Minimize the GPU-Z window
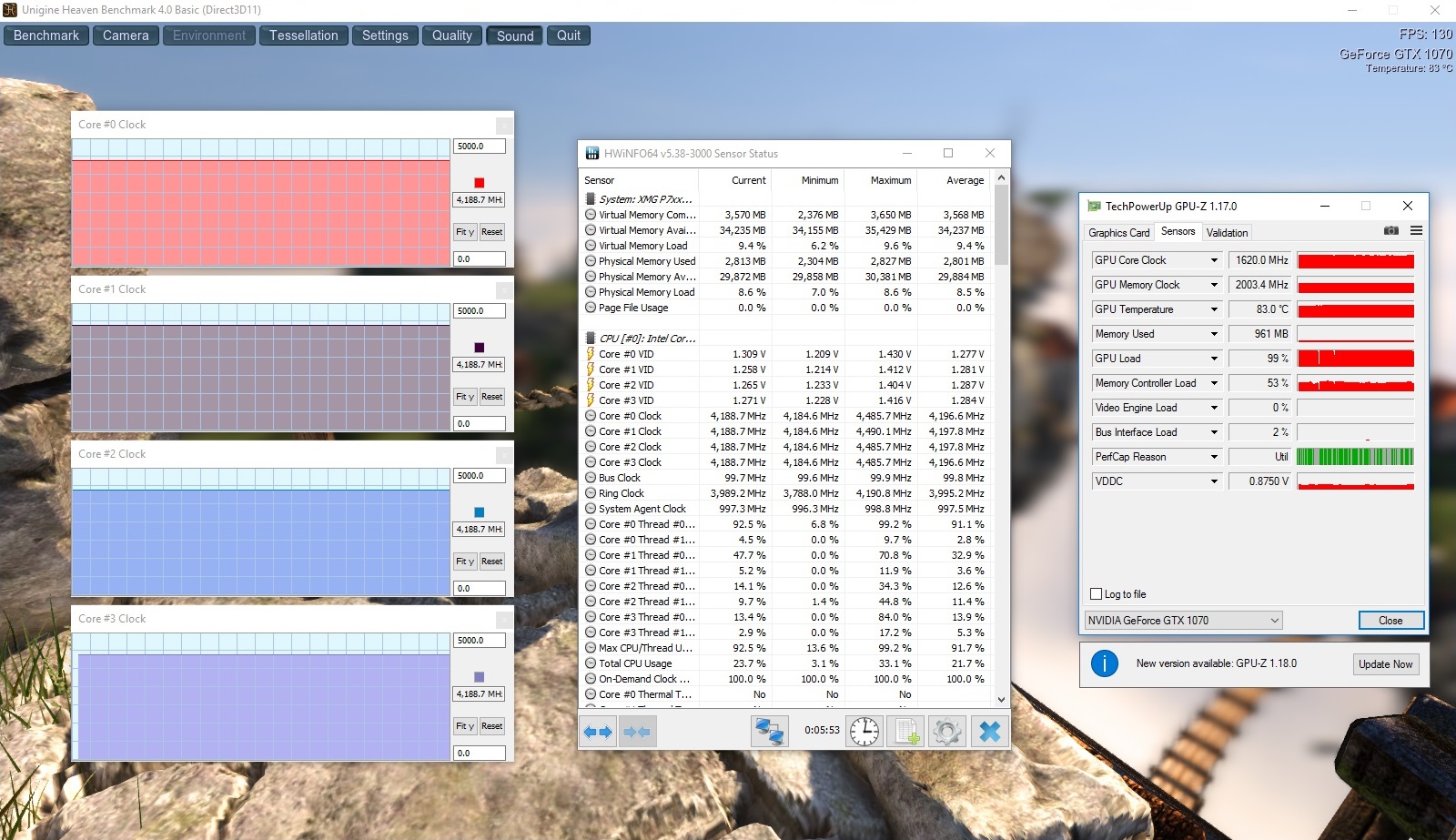 click(1325, 206)
